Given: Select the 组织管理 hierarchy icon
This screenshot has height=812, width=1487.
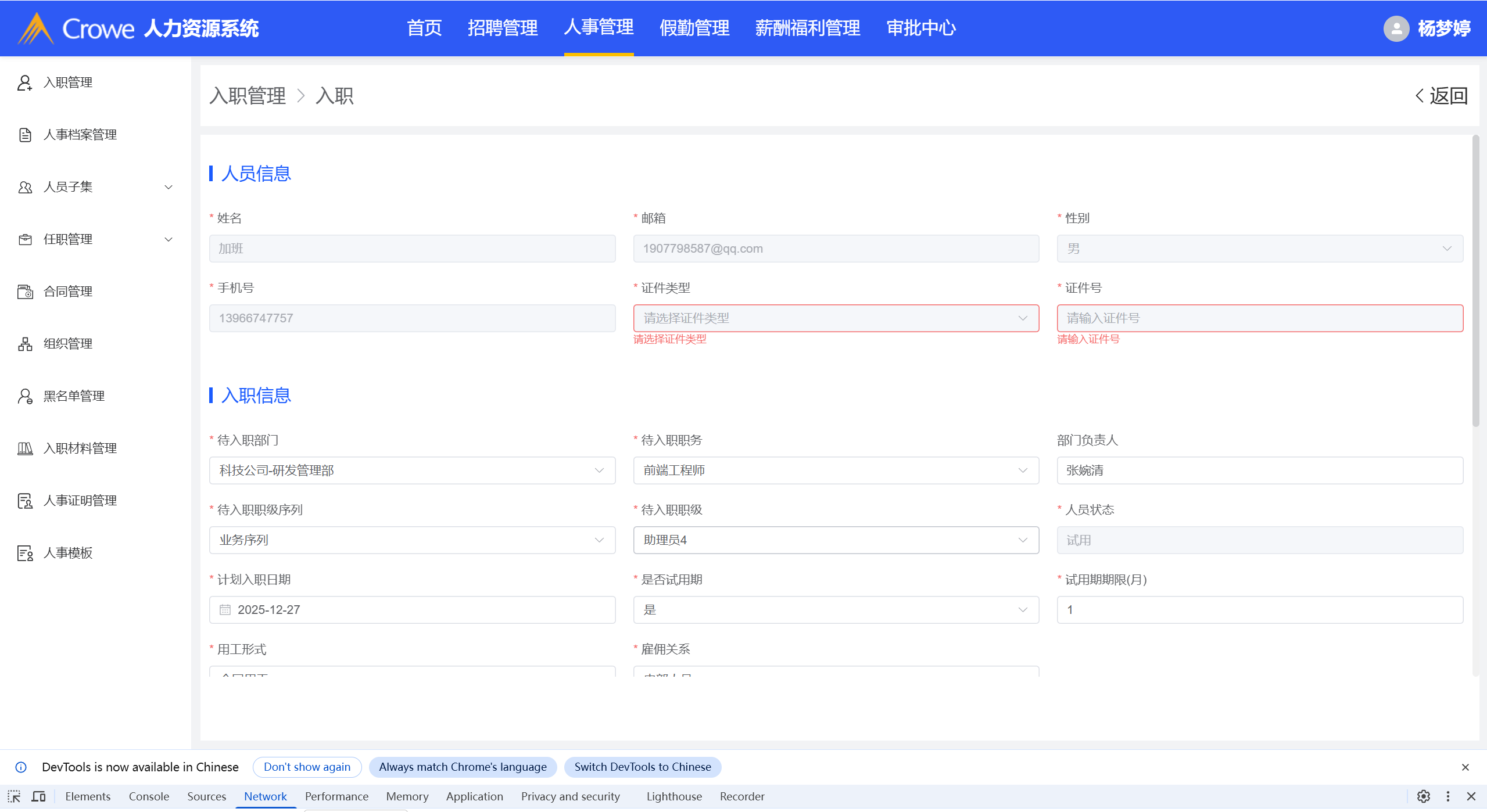Looking at the screenshot, I should click(x=24, y=344).
